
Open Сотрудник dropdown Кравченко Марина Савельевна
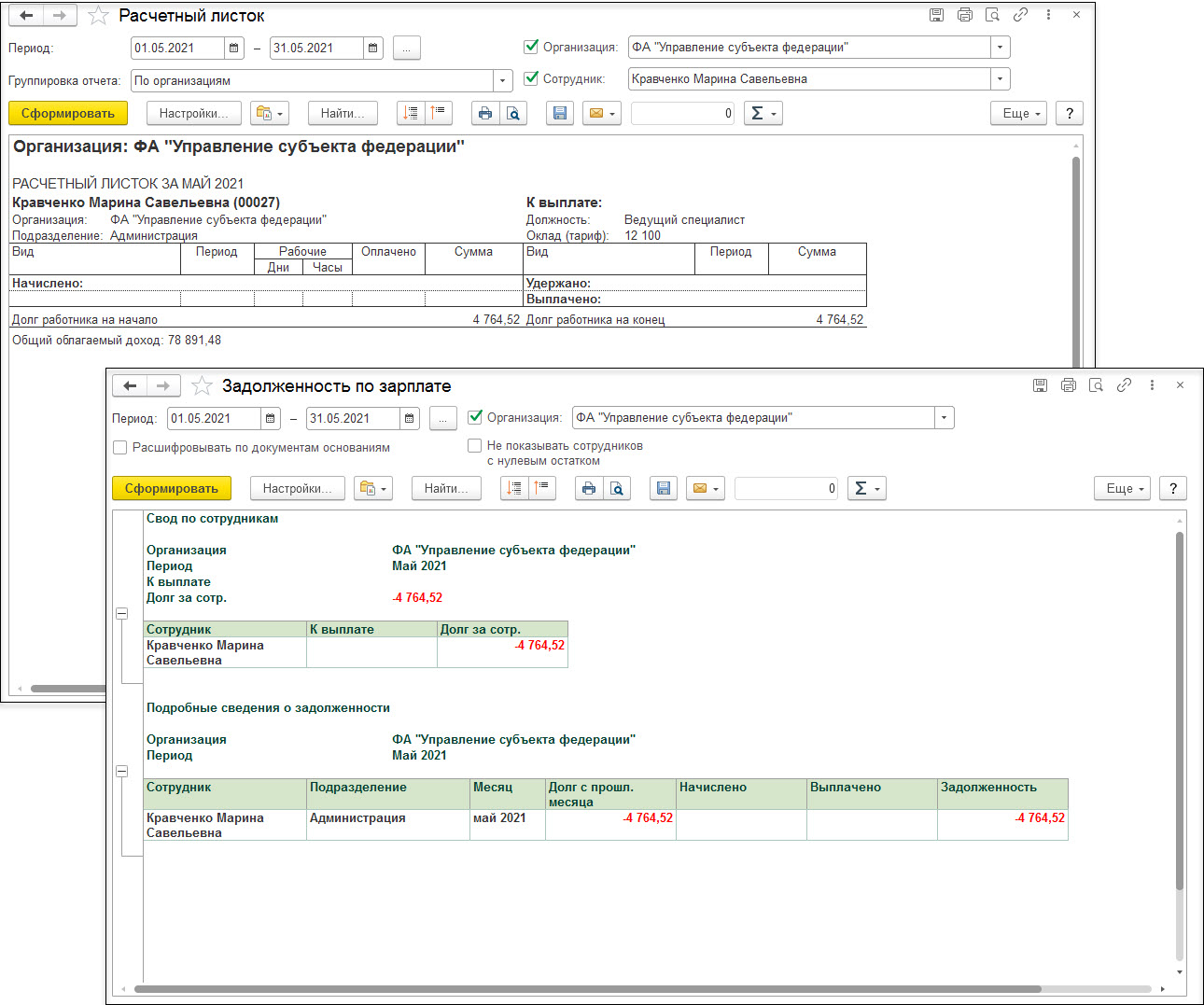1001,78
